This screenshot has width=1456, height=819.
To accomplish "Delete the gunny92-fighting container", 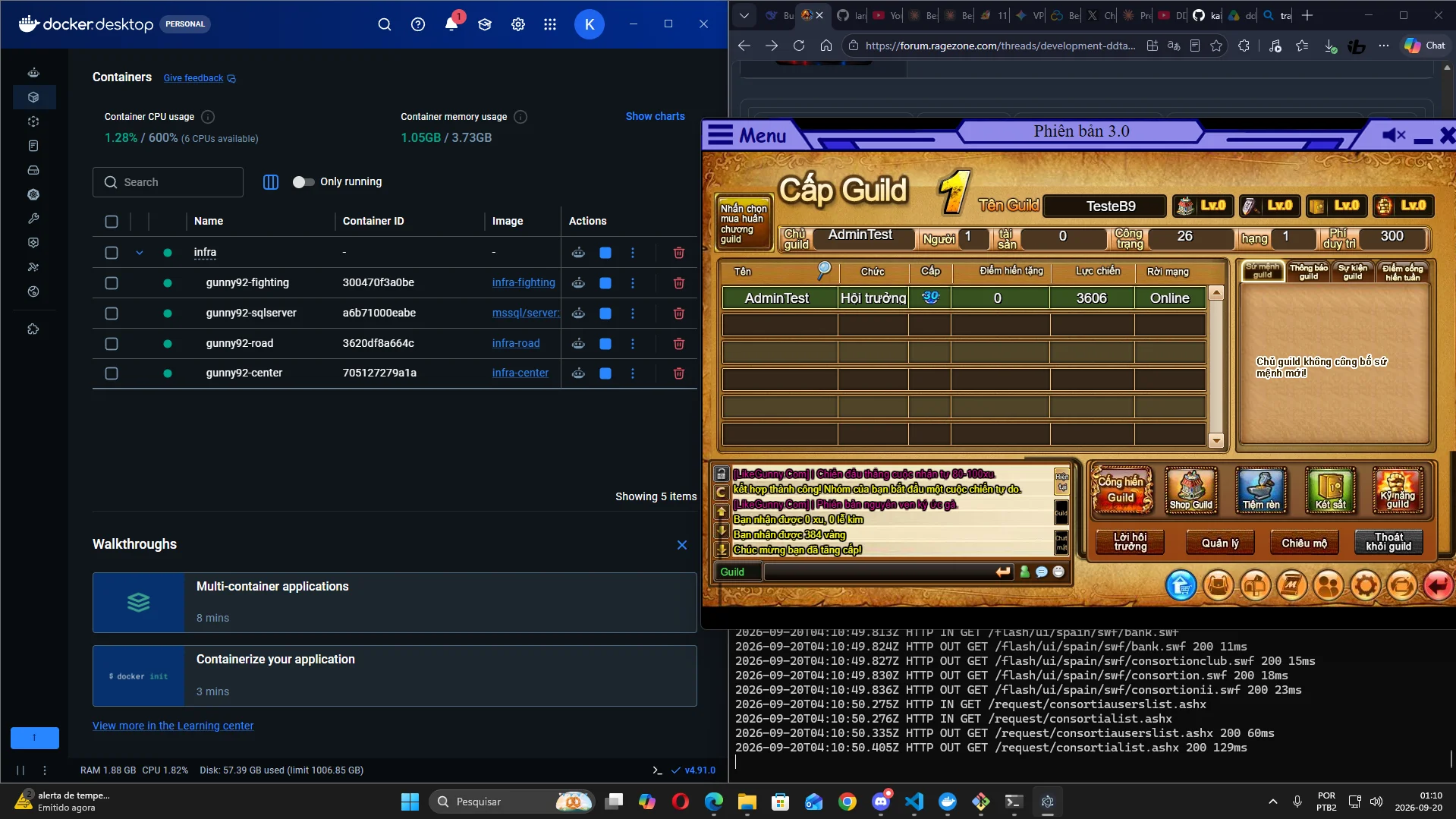I will pyautogui.click(x=679, y=283).
